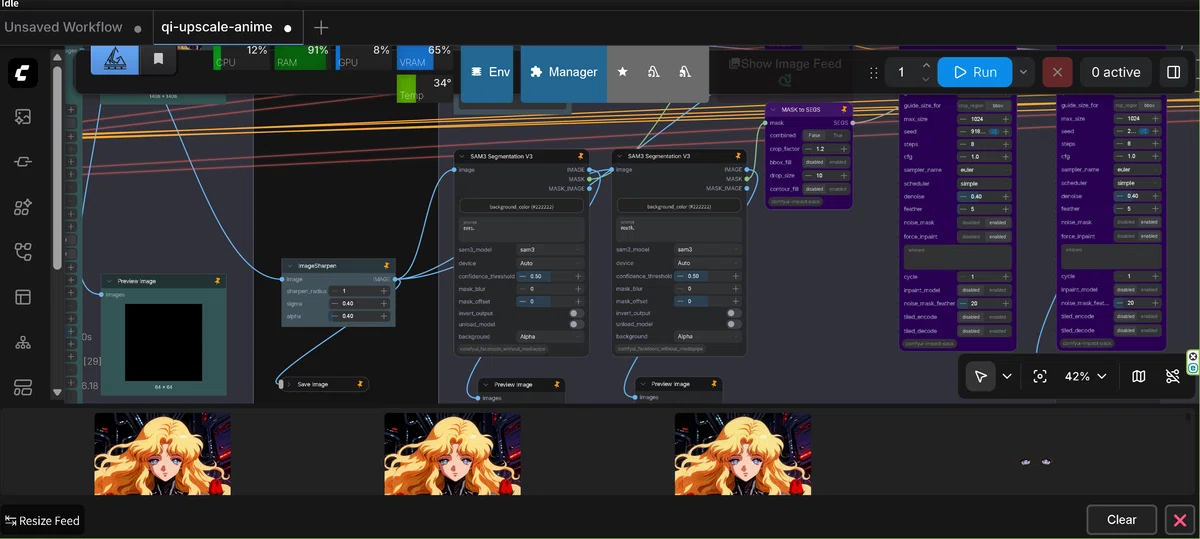This screenshot has width=1200, height=539.
Task: Toggle unload_model on right SAM3 node
Action: click(733, 324)
